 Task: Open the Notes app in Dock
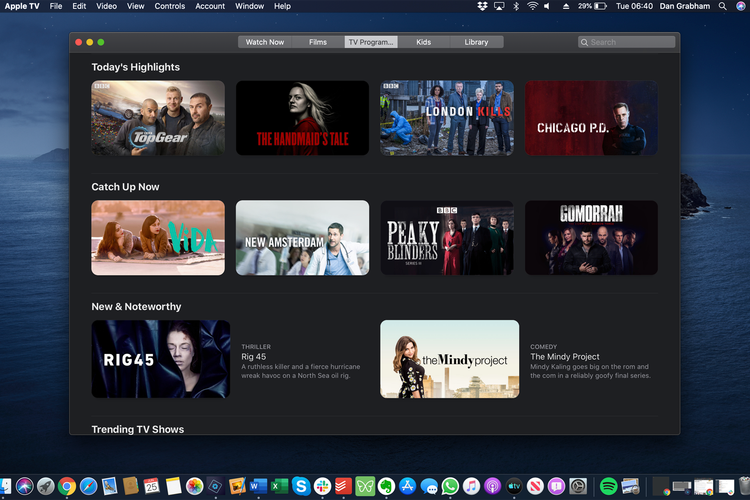173,487
